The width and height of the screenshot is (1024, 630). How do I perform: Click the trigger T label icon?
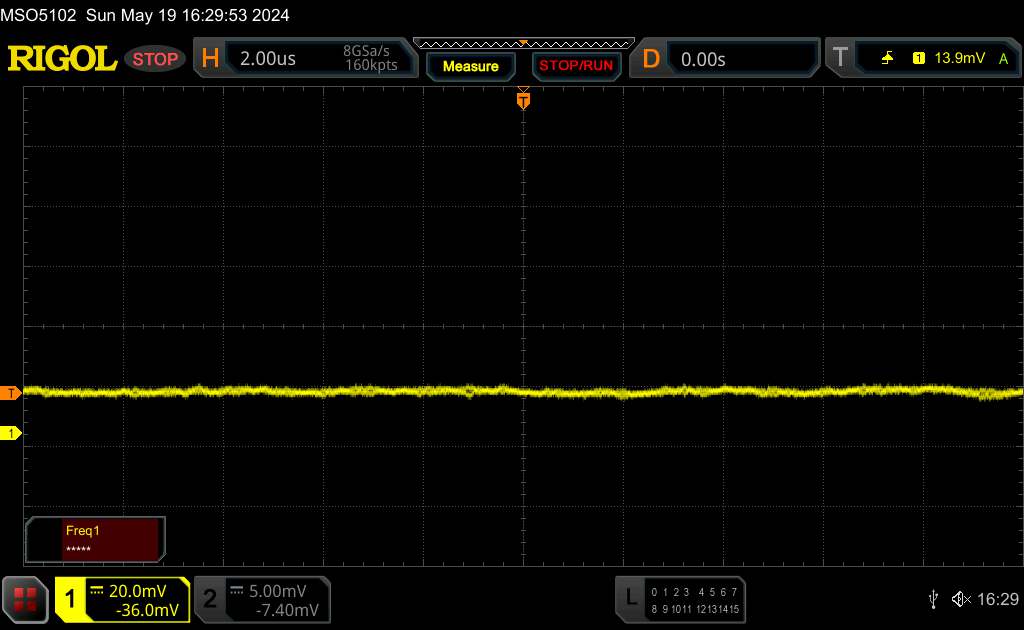point(840,57)
